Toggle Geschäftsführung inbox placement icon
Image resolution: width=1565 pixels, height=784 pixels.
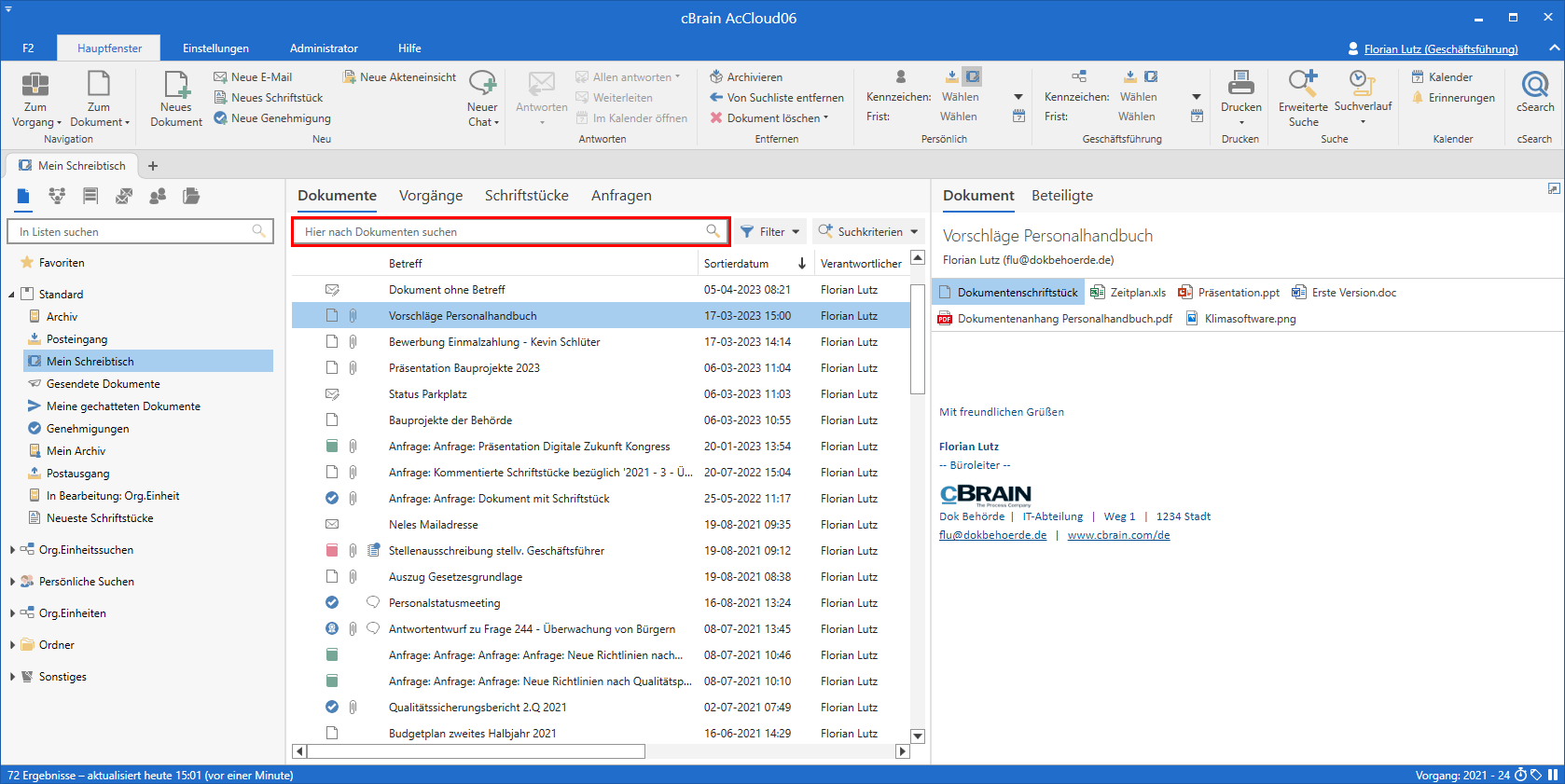[1129, 76]
